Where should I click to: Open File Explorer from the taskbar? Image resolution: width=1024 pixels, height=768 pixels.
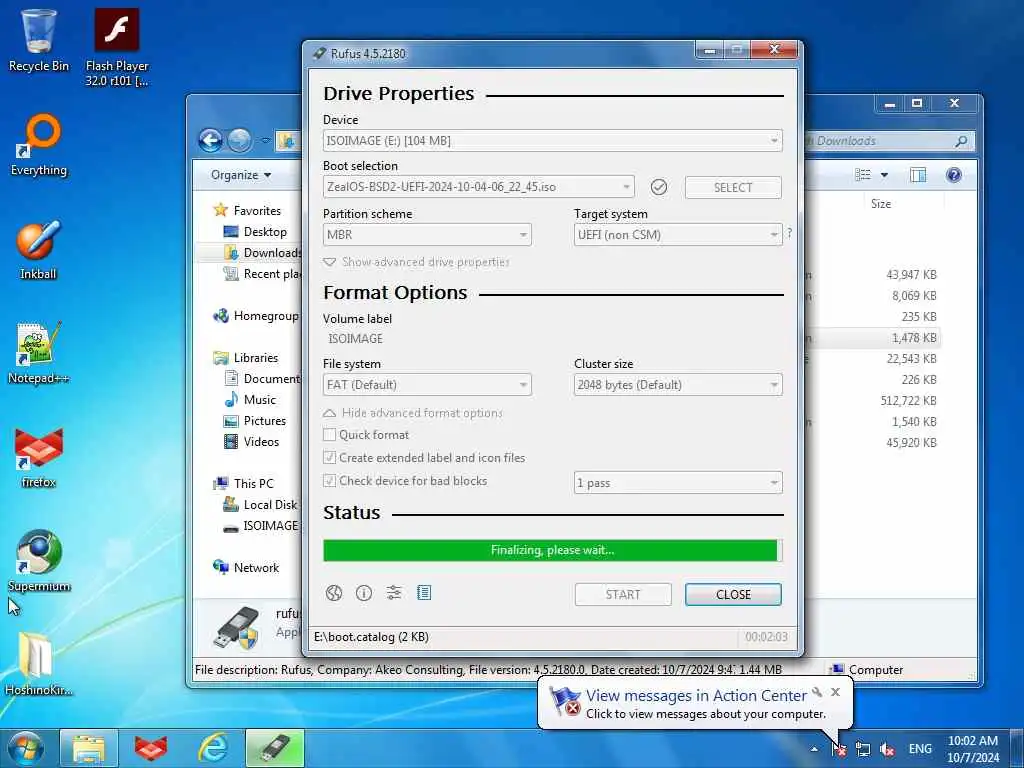pyautogui.click(x=89, y=748)
